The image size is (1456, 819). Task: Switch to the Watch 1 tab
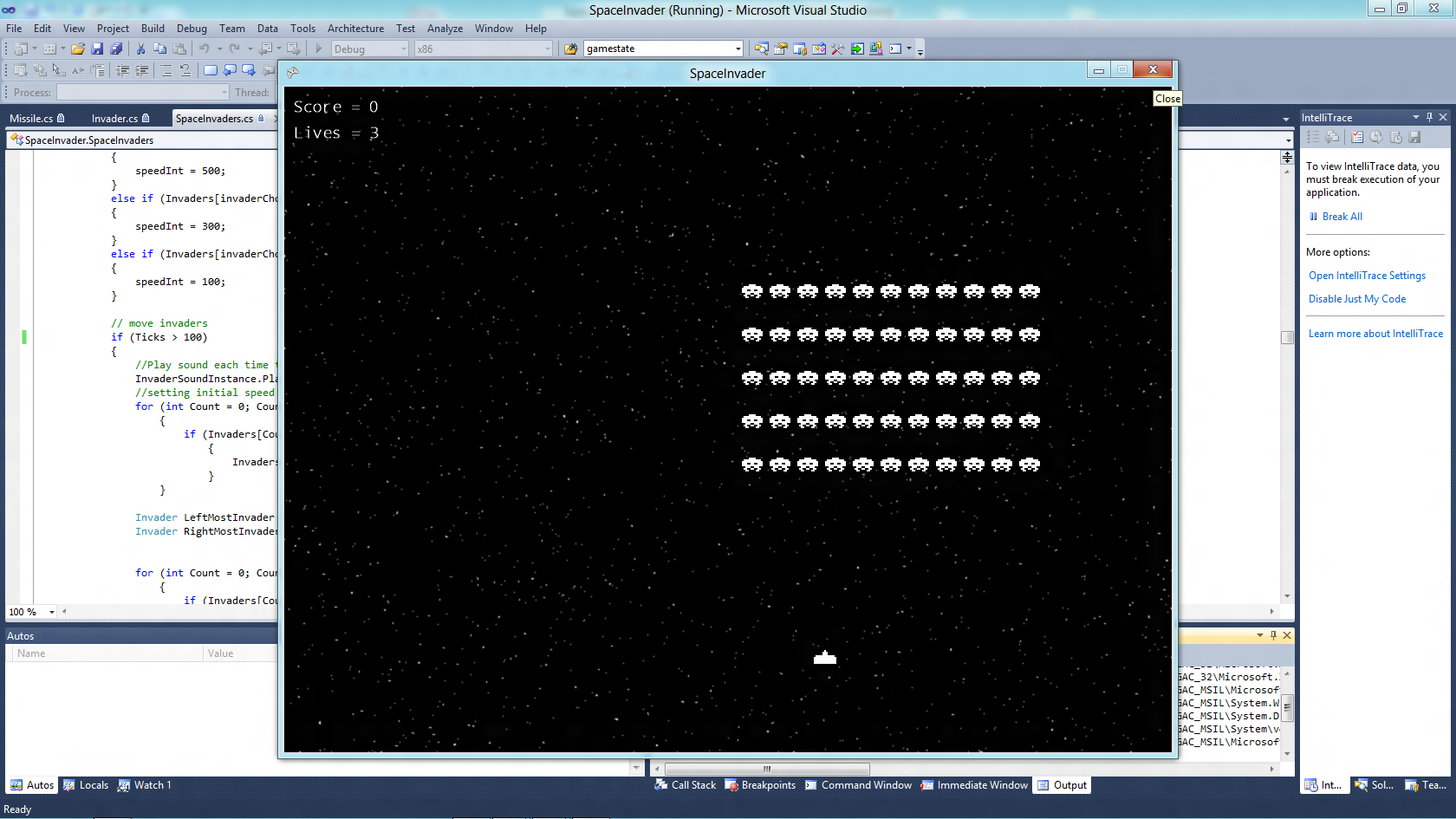coord(145,785)
